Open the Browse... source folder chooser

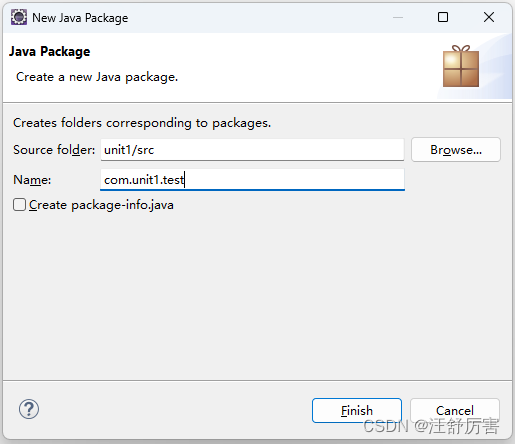456,150
